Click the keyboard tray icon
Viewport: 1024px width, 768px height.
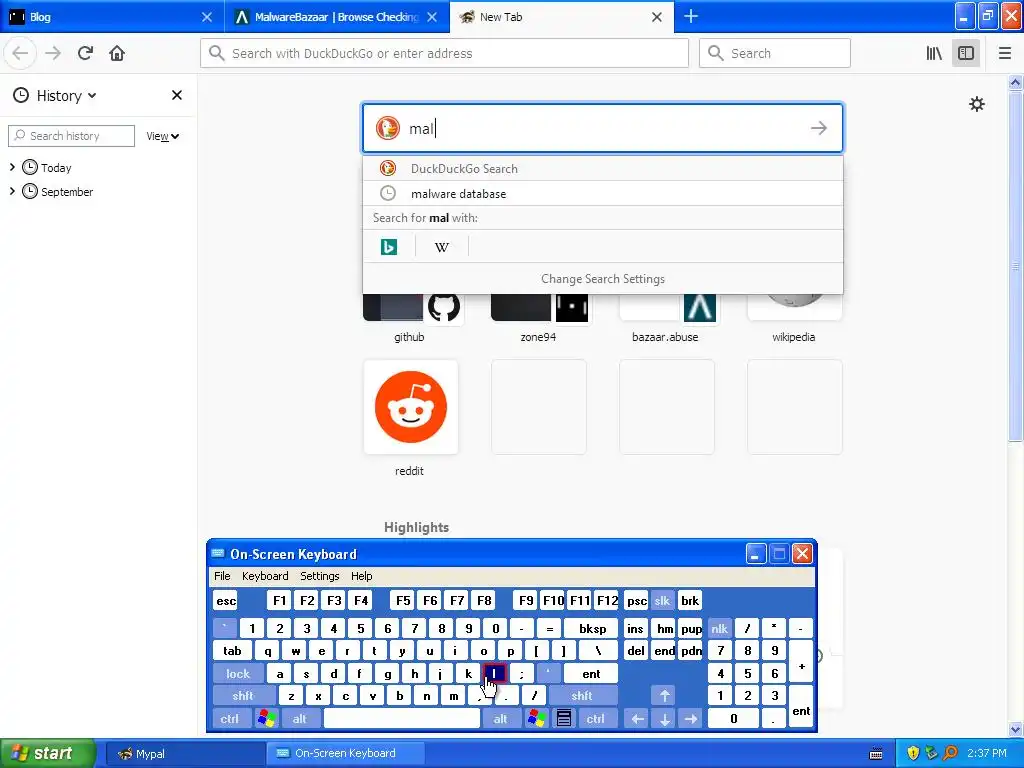pyautogui.click(x=876, y=754)
